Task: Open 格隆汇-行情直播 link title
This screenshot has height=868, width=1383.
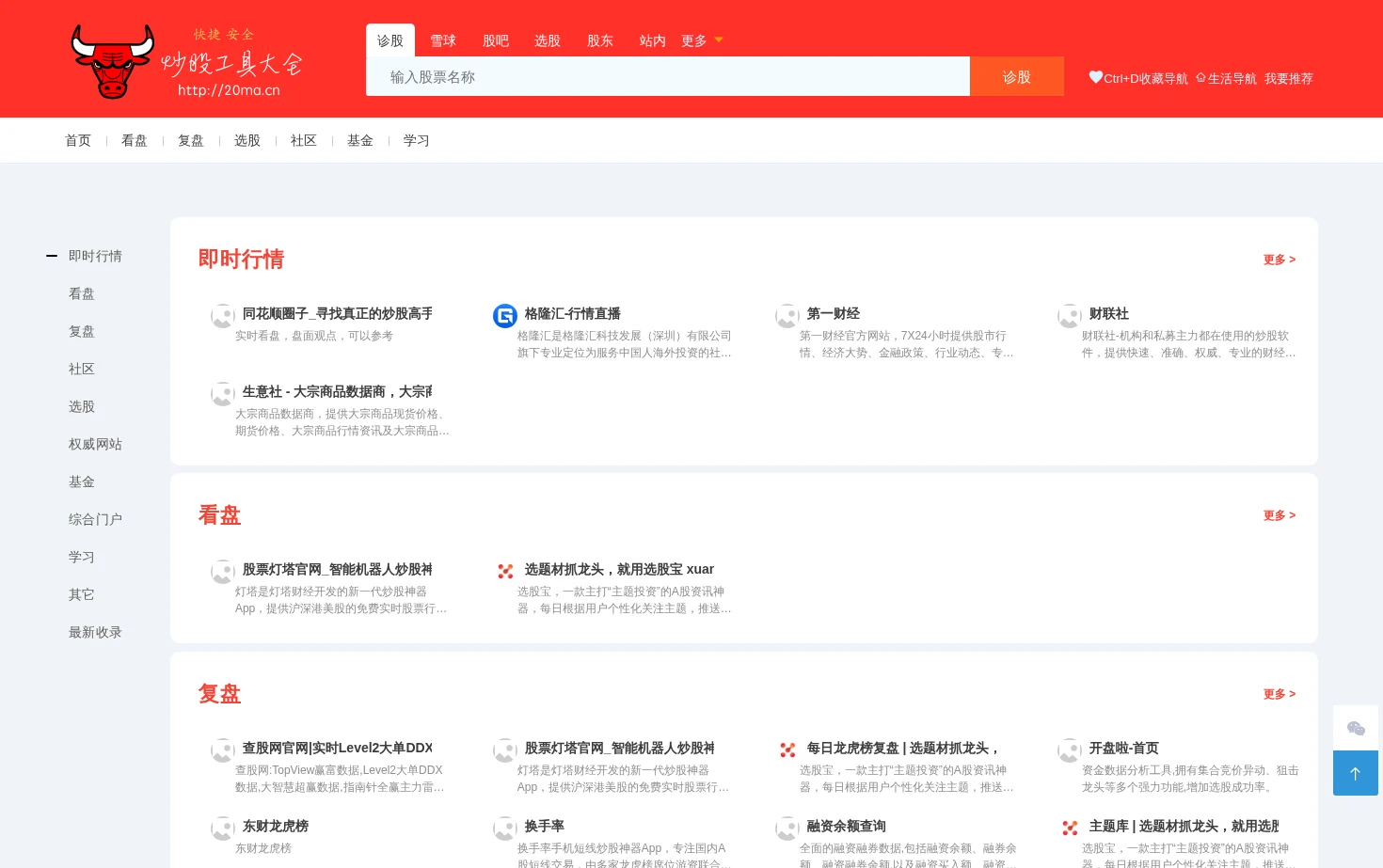Action: (x=573, y=313)
